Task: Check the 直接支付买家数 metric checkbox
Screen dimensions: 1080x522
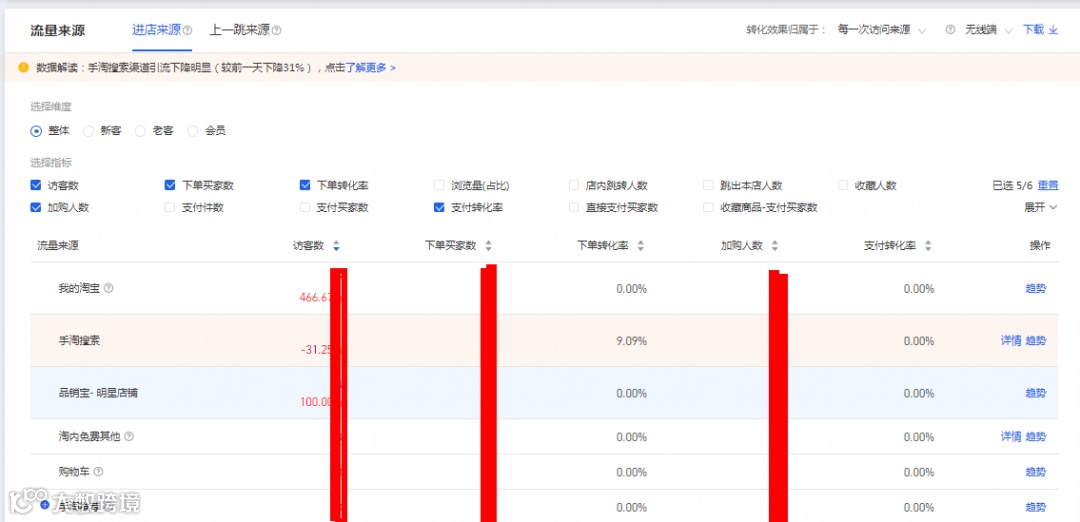Action: [x=573, y=207]
